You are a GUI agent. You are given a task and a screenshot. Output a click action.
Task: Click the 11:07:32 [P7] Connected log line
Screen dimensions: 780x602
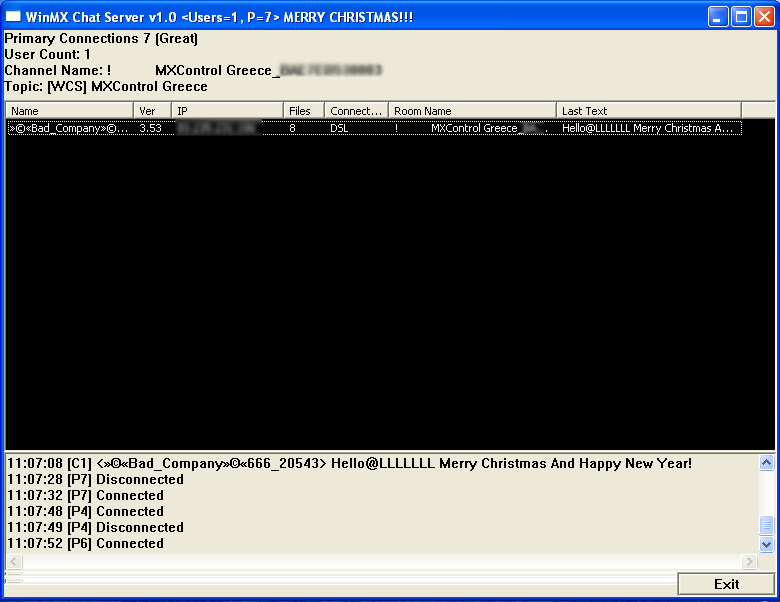(85, 496)
